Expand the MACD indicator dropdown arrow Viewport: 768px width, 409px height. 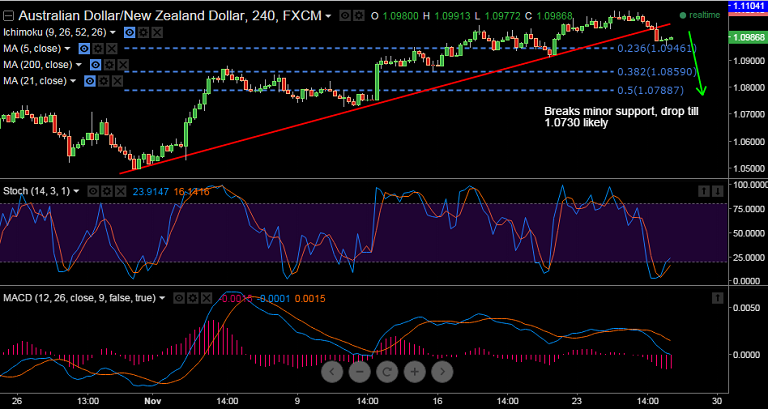(x=163, y=298)
